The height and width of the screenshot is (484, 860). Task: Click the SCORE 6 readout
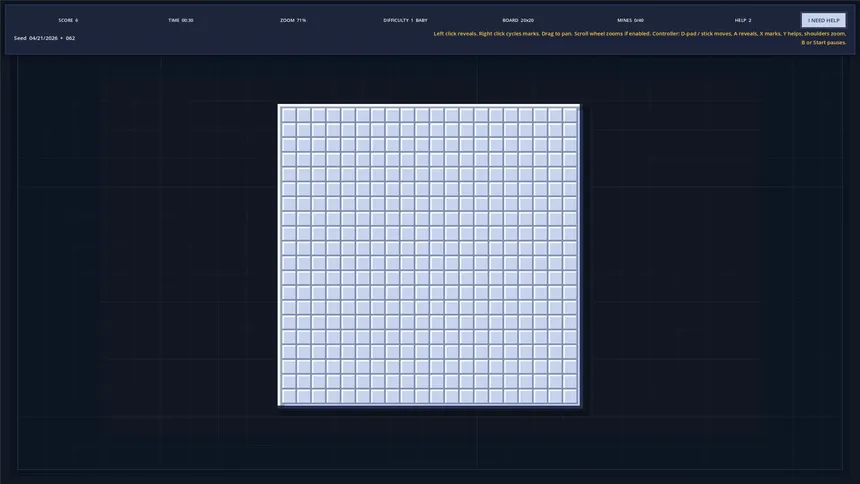(x=68, y=20)
